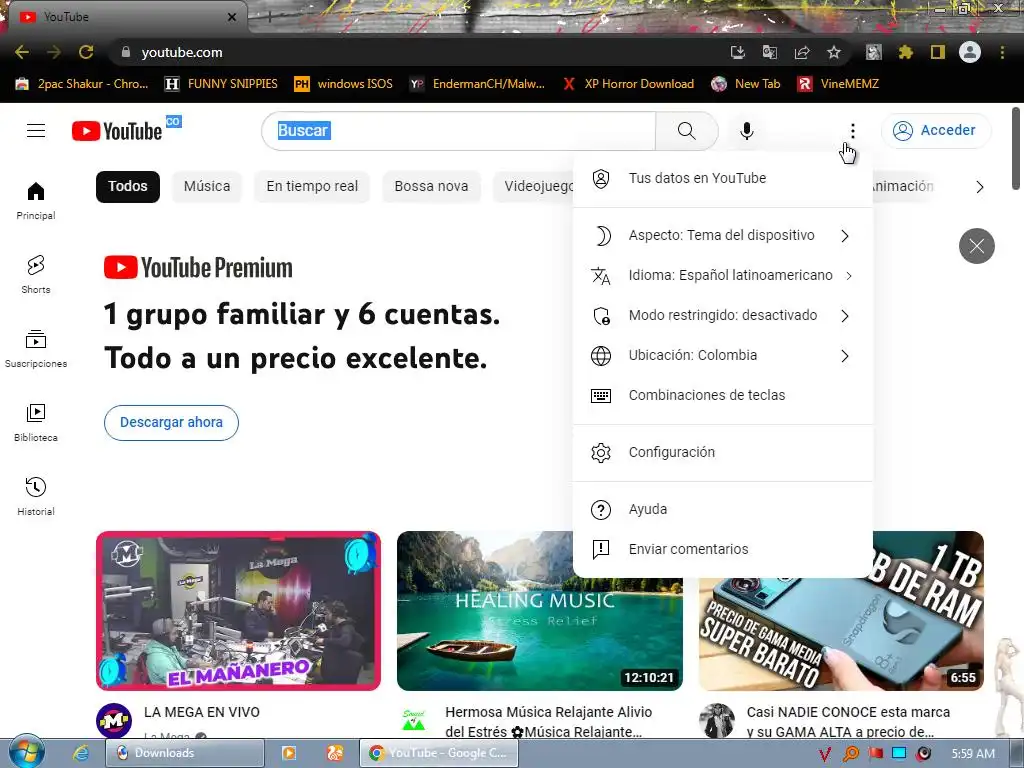Choose Enviar comentarios

(722, 549)
